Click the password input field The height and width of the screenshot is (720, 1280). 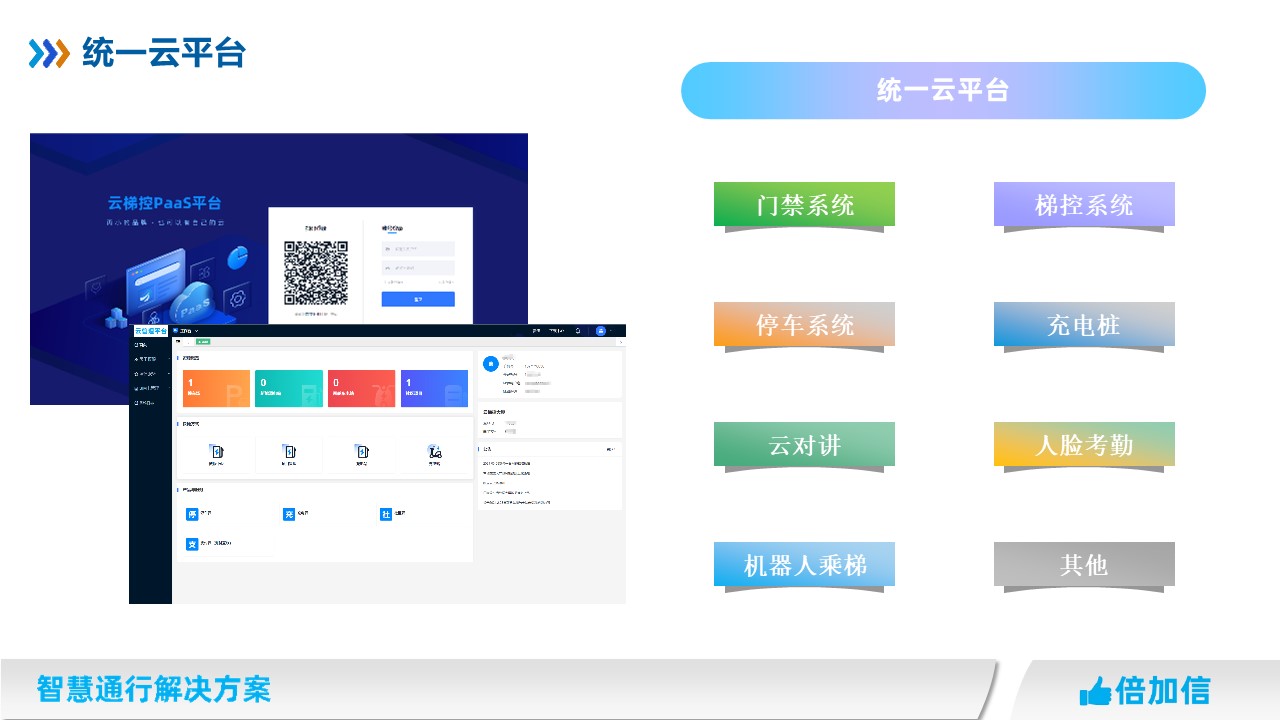418,268
